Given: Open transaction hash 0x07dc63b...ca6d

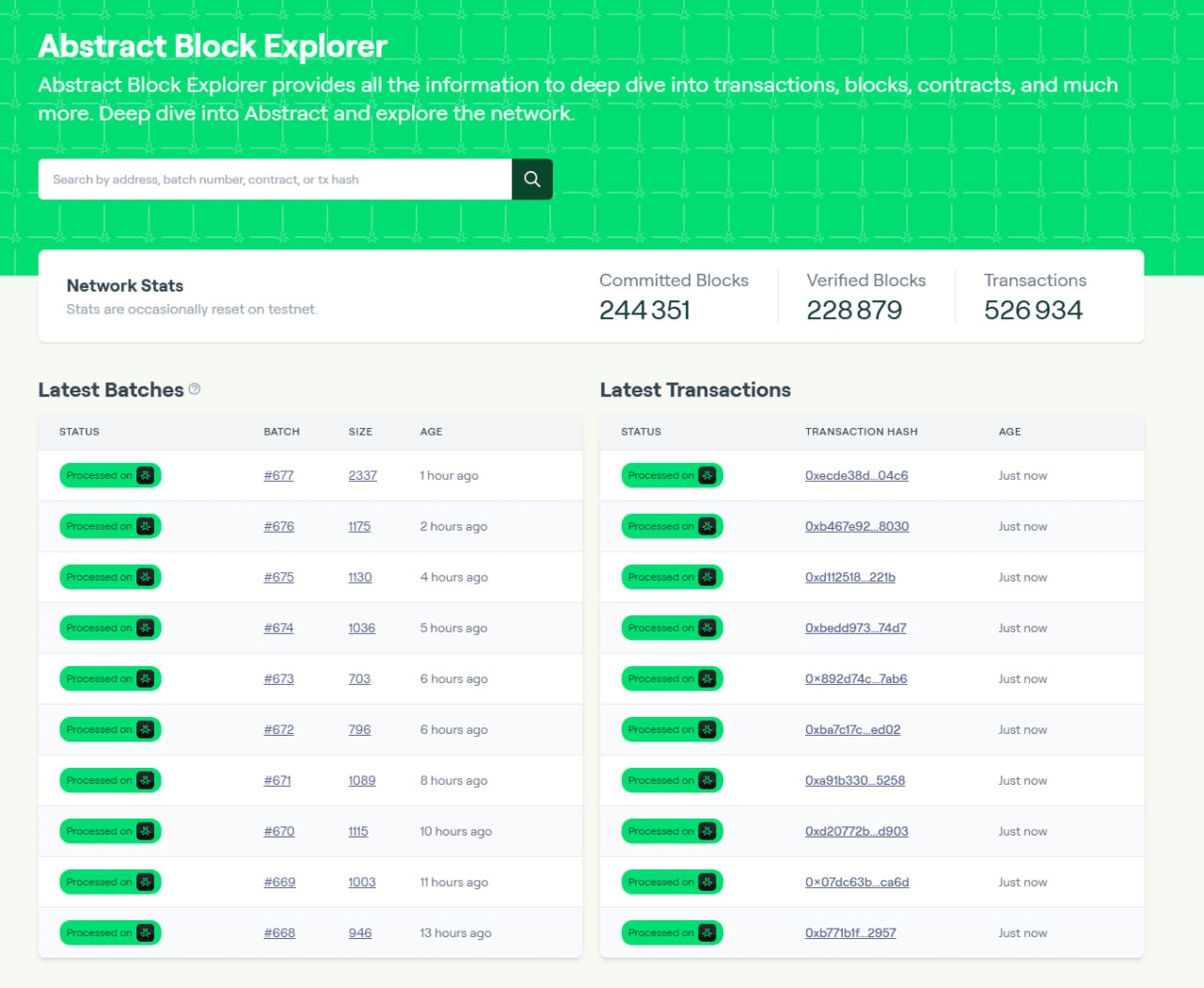Looking at the screenshot, I should click(x=857, y=882).
